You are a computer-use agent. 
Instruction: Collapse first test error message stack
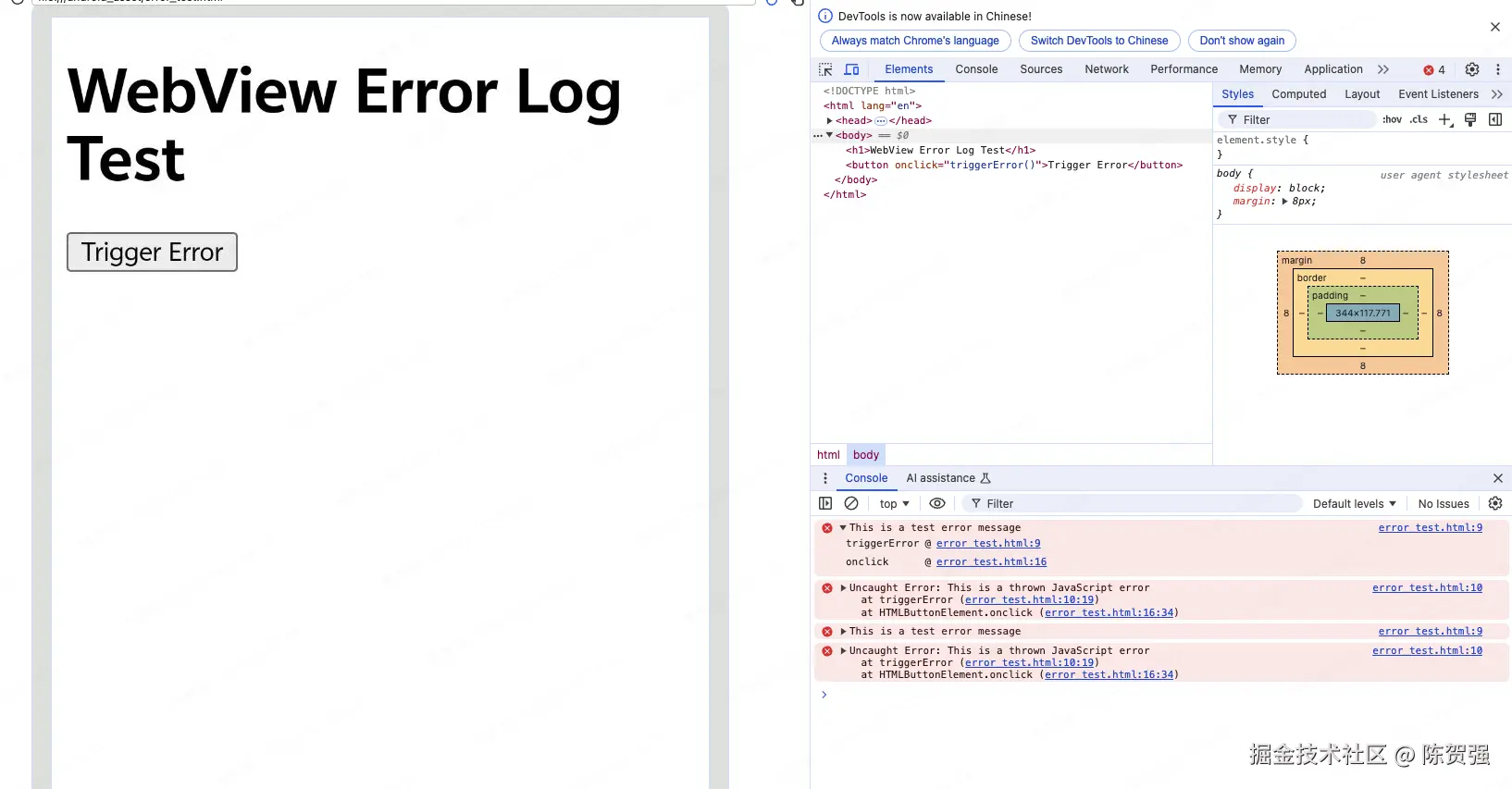(843, 528)
